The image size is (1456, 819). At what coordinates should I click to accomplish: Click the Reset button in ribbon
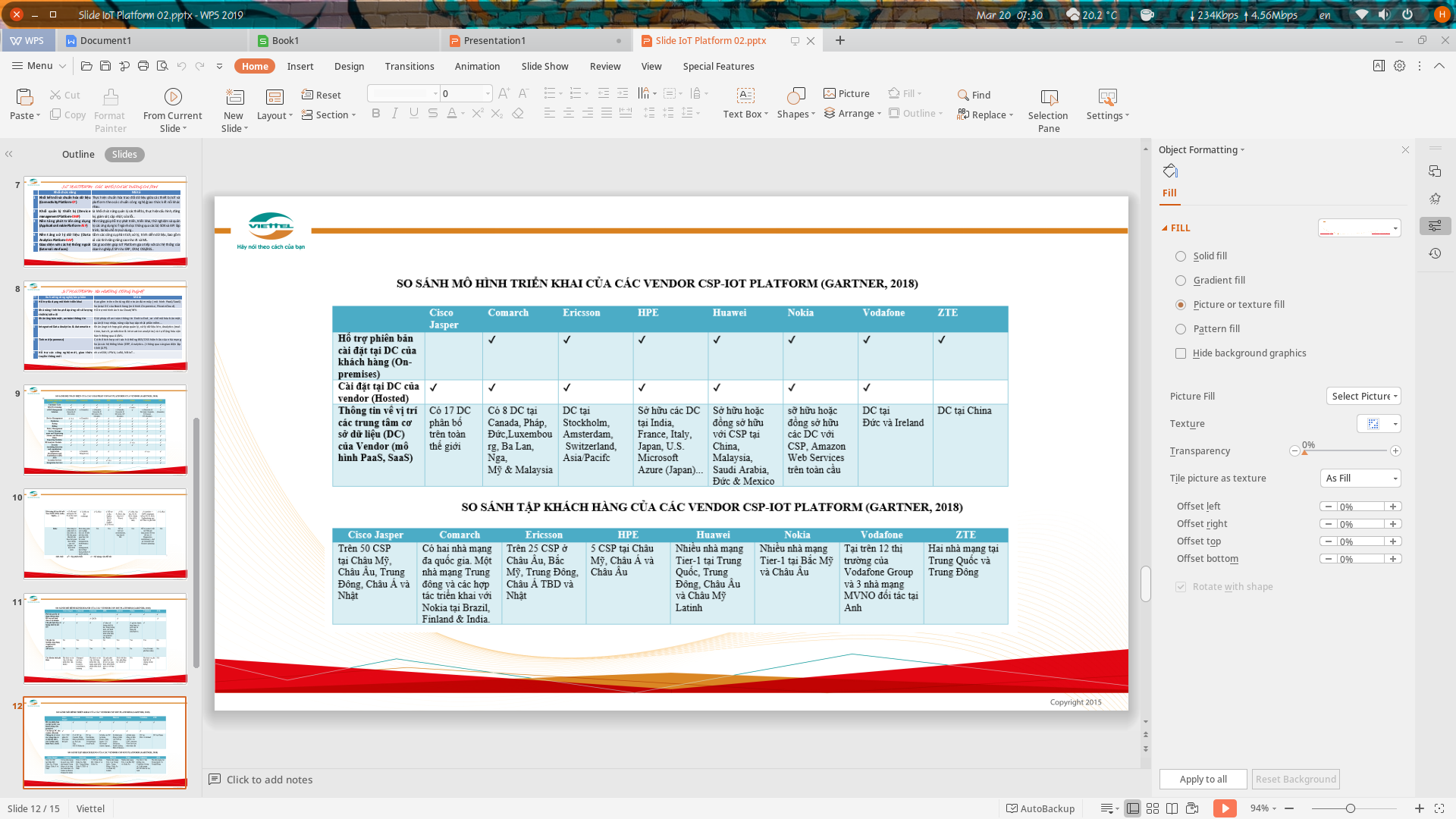tap(321, 95)
